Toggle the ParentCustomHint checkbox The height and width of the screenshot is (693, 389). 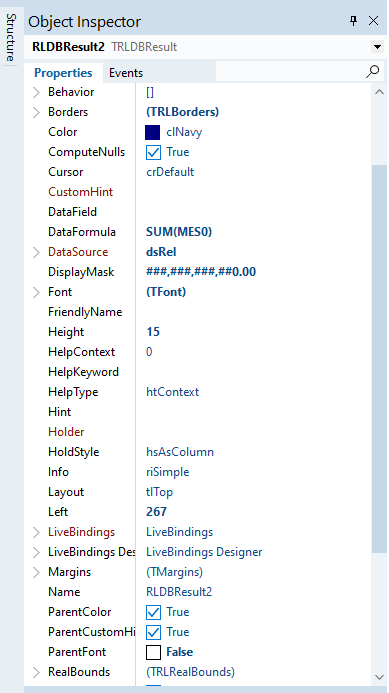tap(153, 632)
